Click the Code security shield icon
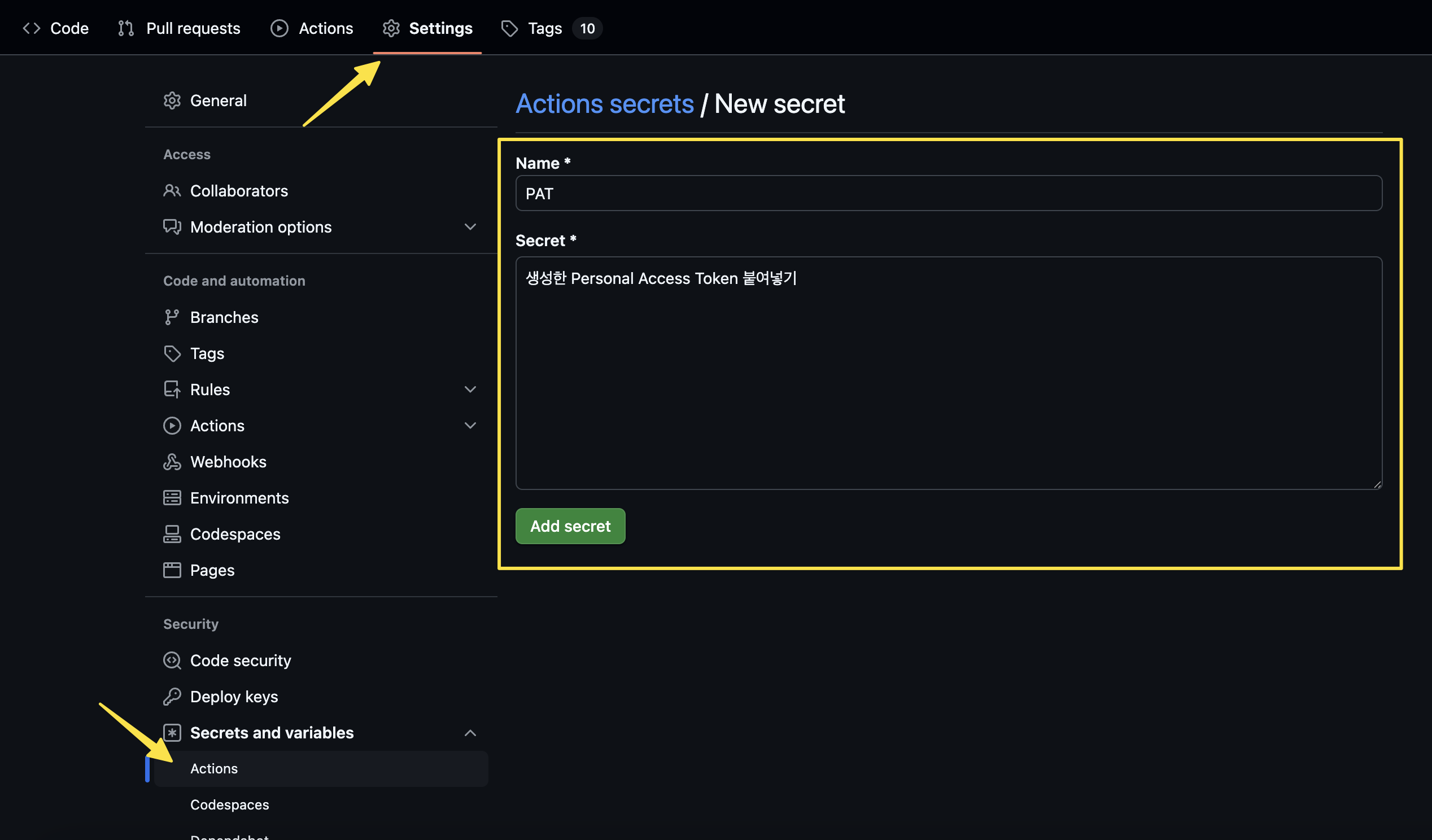1432x840 pixels. click(172, 660)
